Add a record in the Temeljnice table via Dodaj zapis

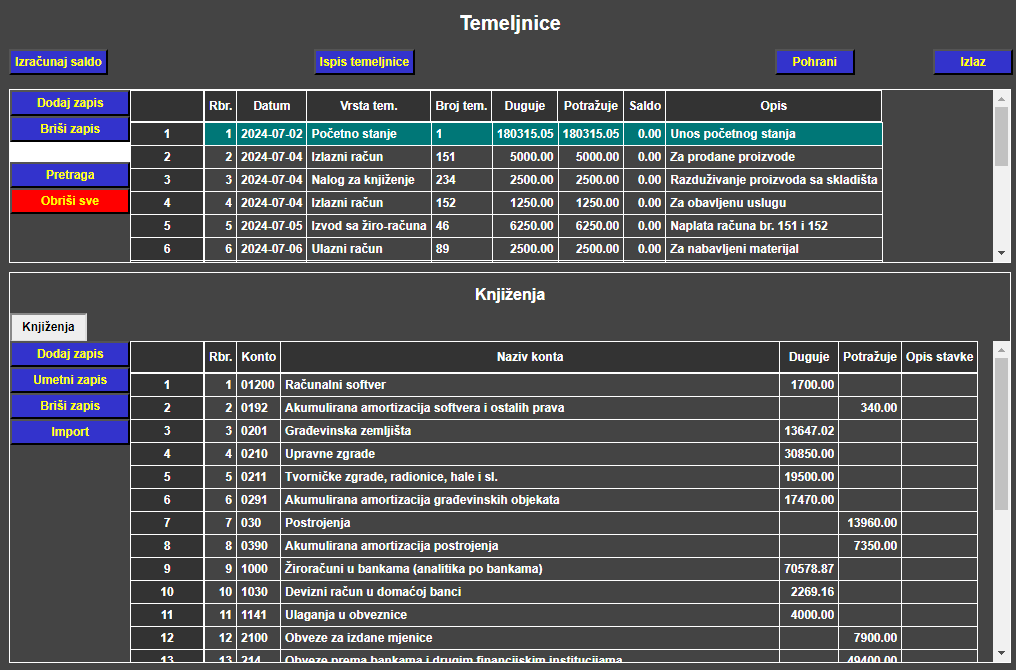pos(70,103)
